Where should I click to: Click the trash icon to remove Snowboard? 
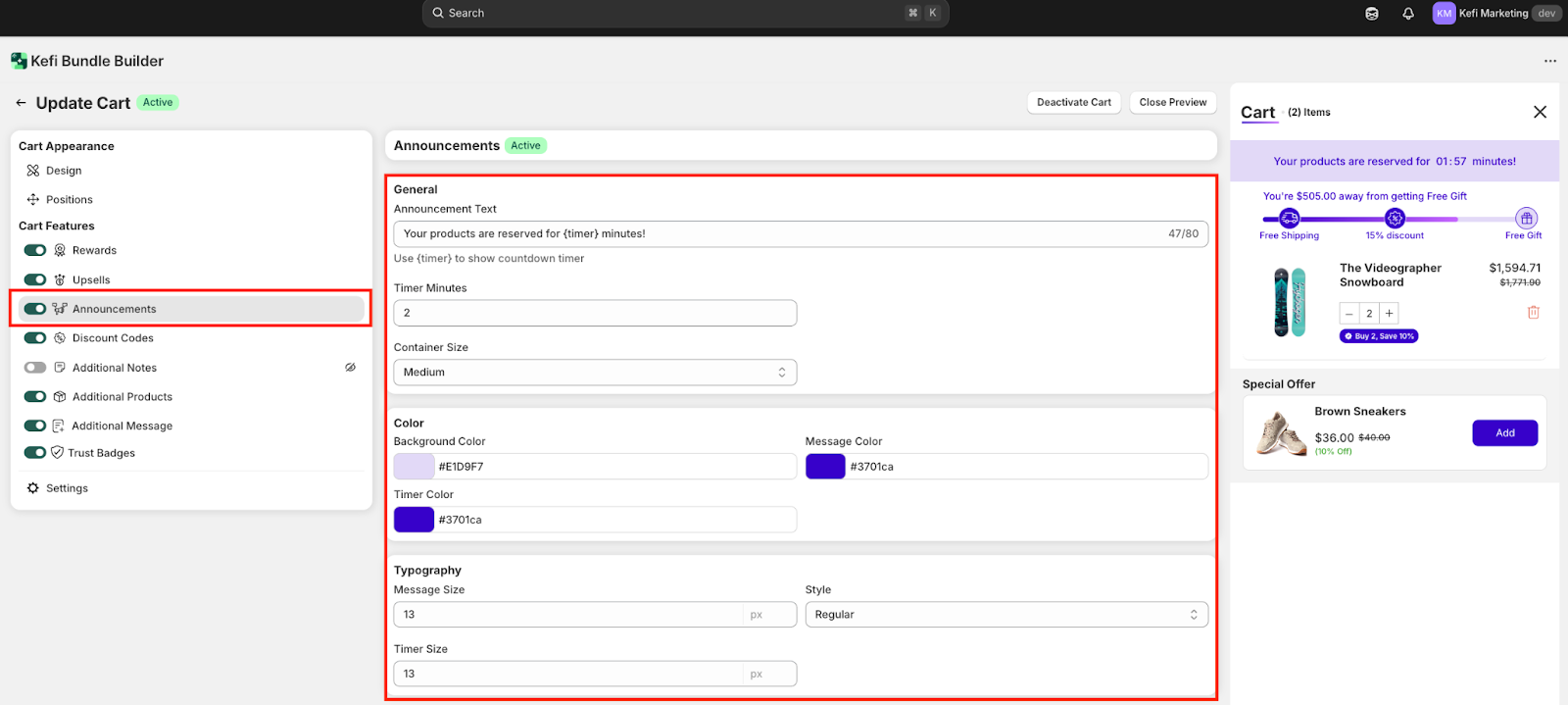click(x=1533, y=313)
